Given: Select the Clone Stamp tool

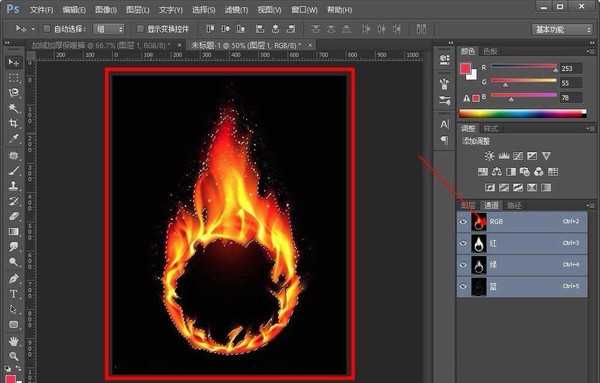Looking at the screenshot, I should 14,186.
